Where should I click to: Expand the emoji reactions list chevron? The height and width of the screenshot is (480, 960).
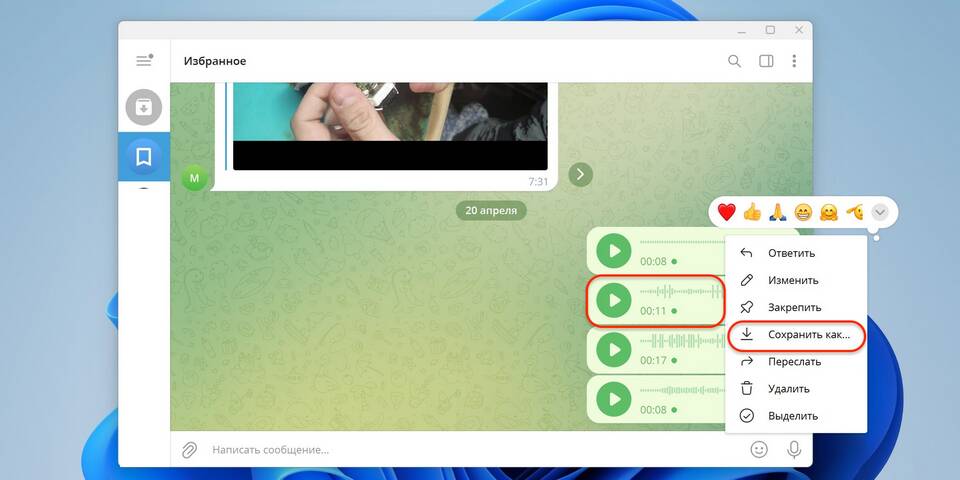pyautogui.click(x=880, y=212)
